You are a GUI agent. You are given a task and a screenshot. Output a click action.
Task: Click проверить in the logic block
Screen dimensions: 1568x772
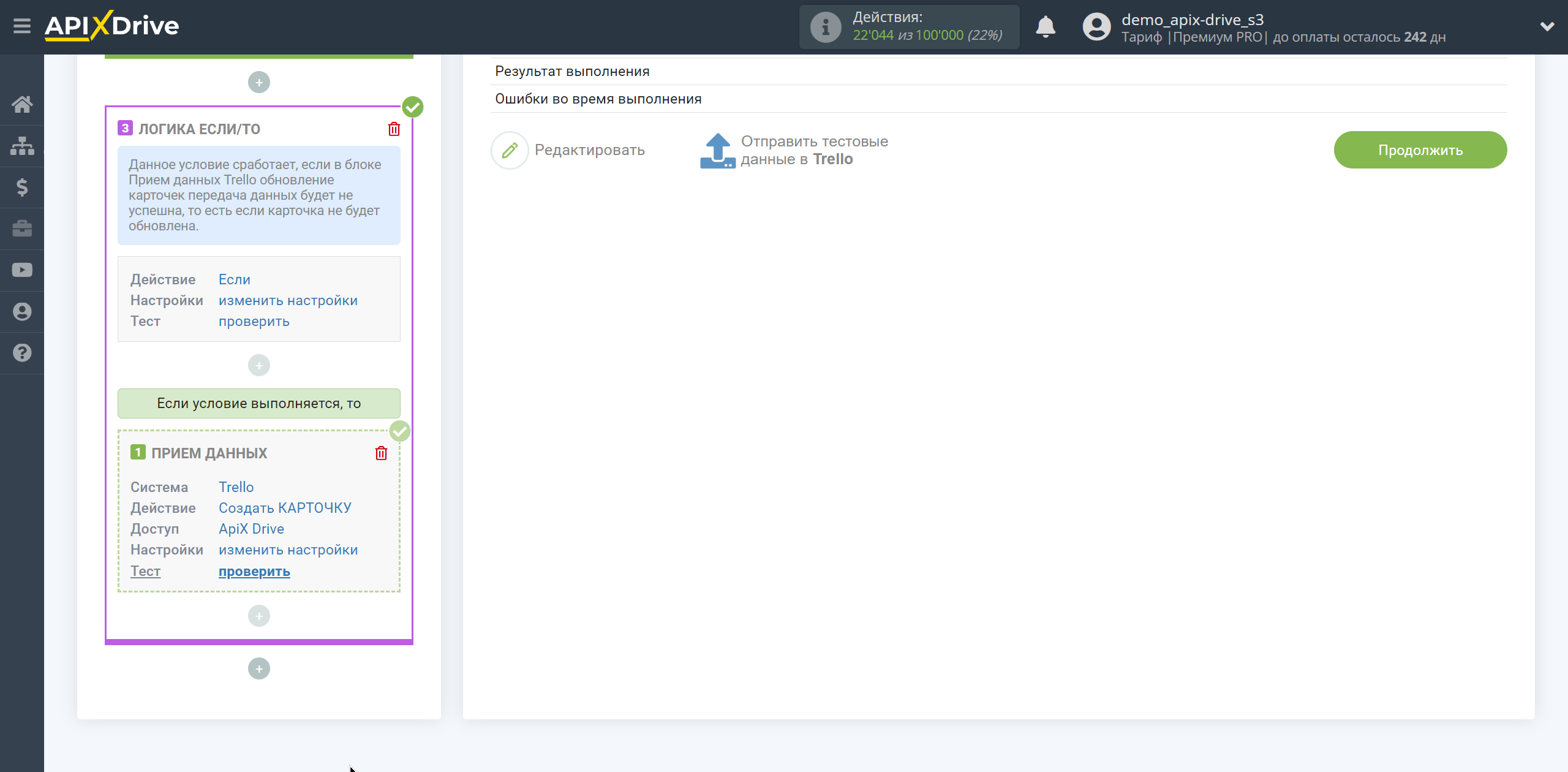pyautogui.click(x=254, y=321)
